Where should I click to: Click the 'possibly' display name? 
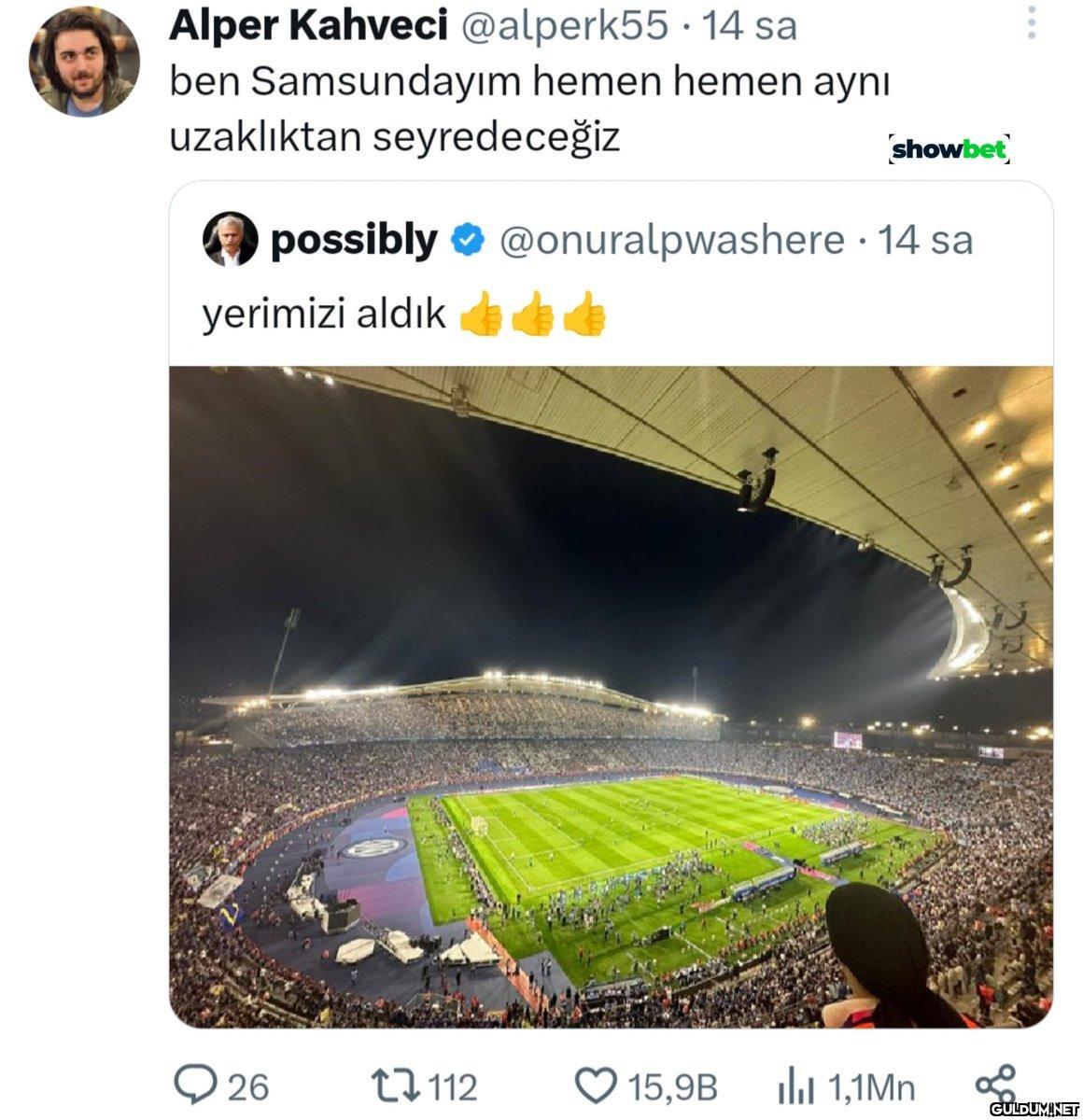(x=354, y=241)
